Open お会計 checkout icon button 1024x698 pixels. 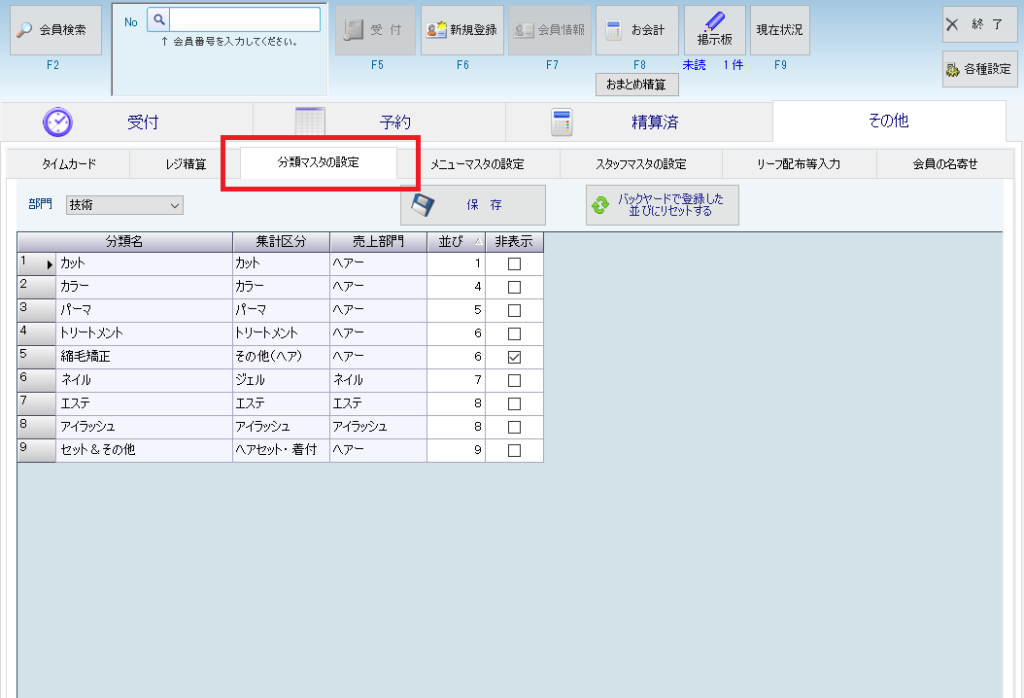616,30
